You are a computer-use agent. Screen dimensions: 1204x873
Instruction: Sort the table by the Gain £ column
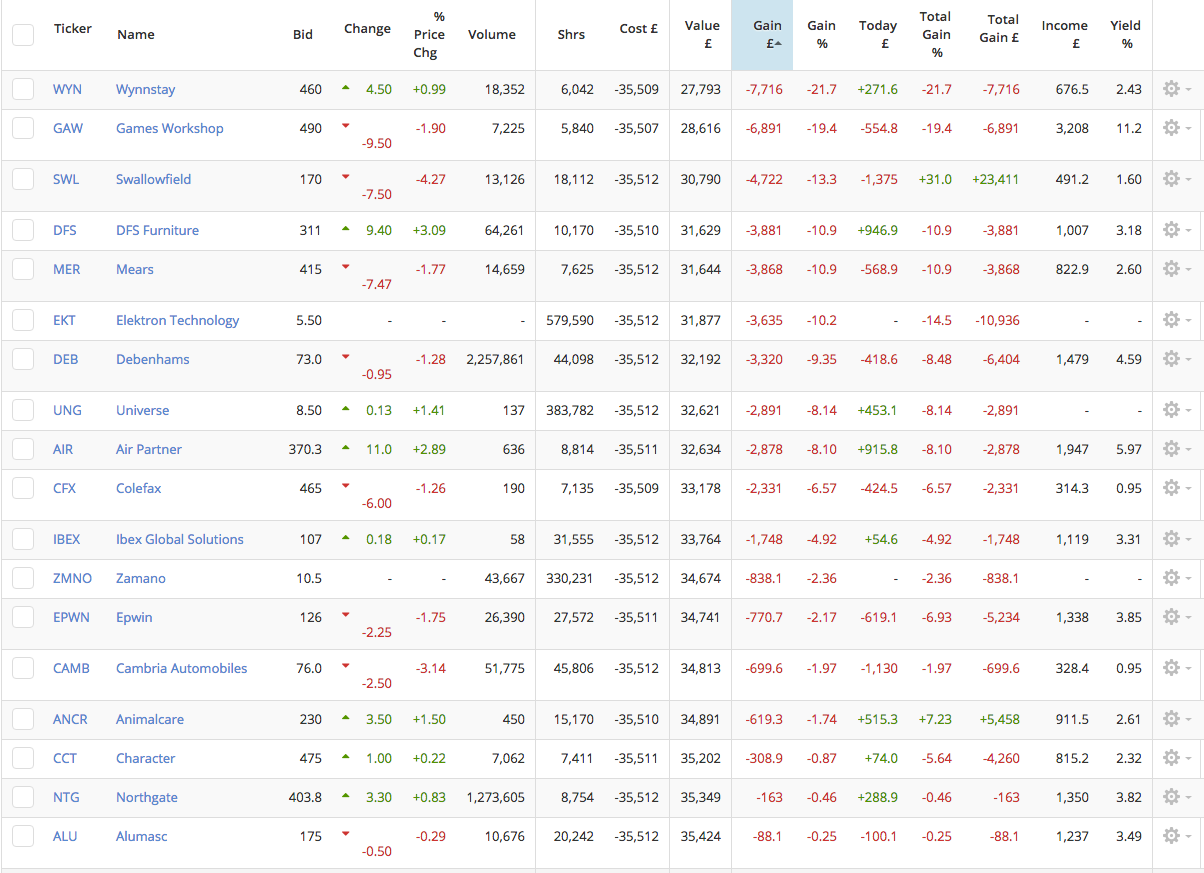[x=762, y=35]
